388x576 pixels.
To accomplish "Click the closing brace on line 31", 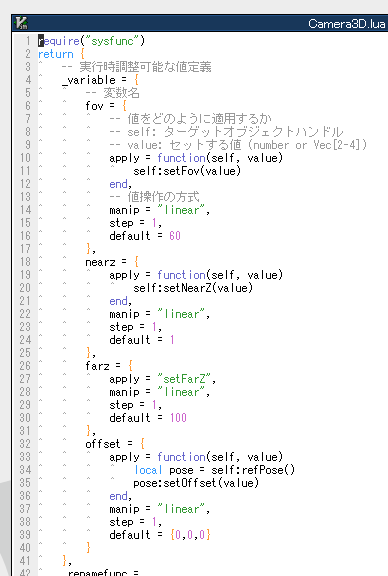I will coord(89,431).
